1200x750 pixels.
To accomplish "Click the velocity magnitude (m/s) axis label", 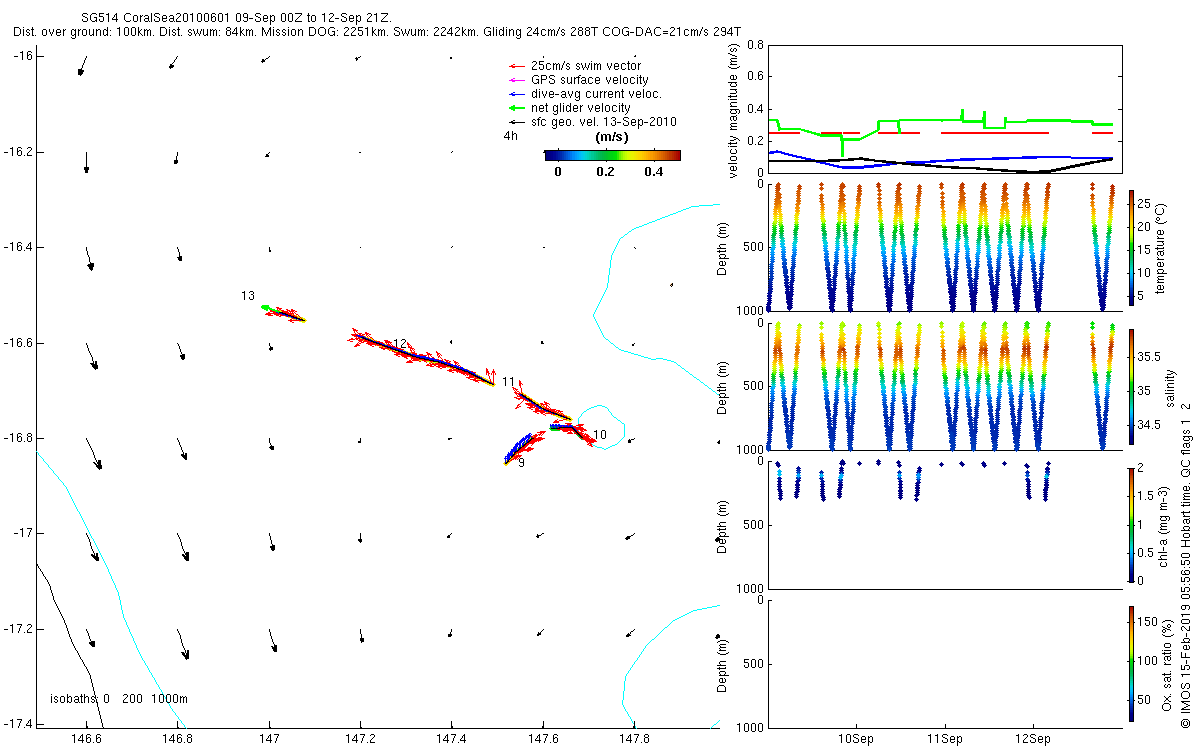I will (x=734, y=111).
